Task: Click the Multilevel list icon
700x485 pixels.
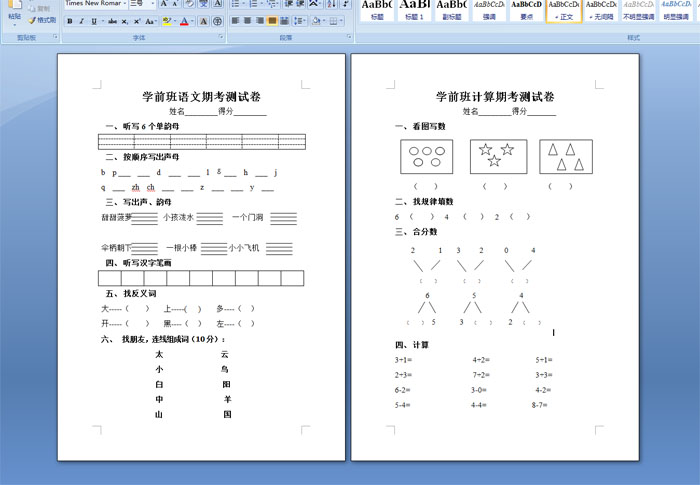Action: point(271,4)
